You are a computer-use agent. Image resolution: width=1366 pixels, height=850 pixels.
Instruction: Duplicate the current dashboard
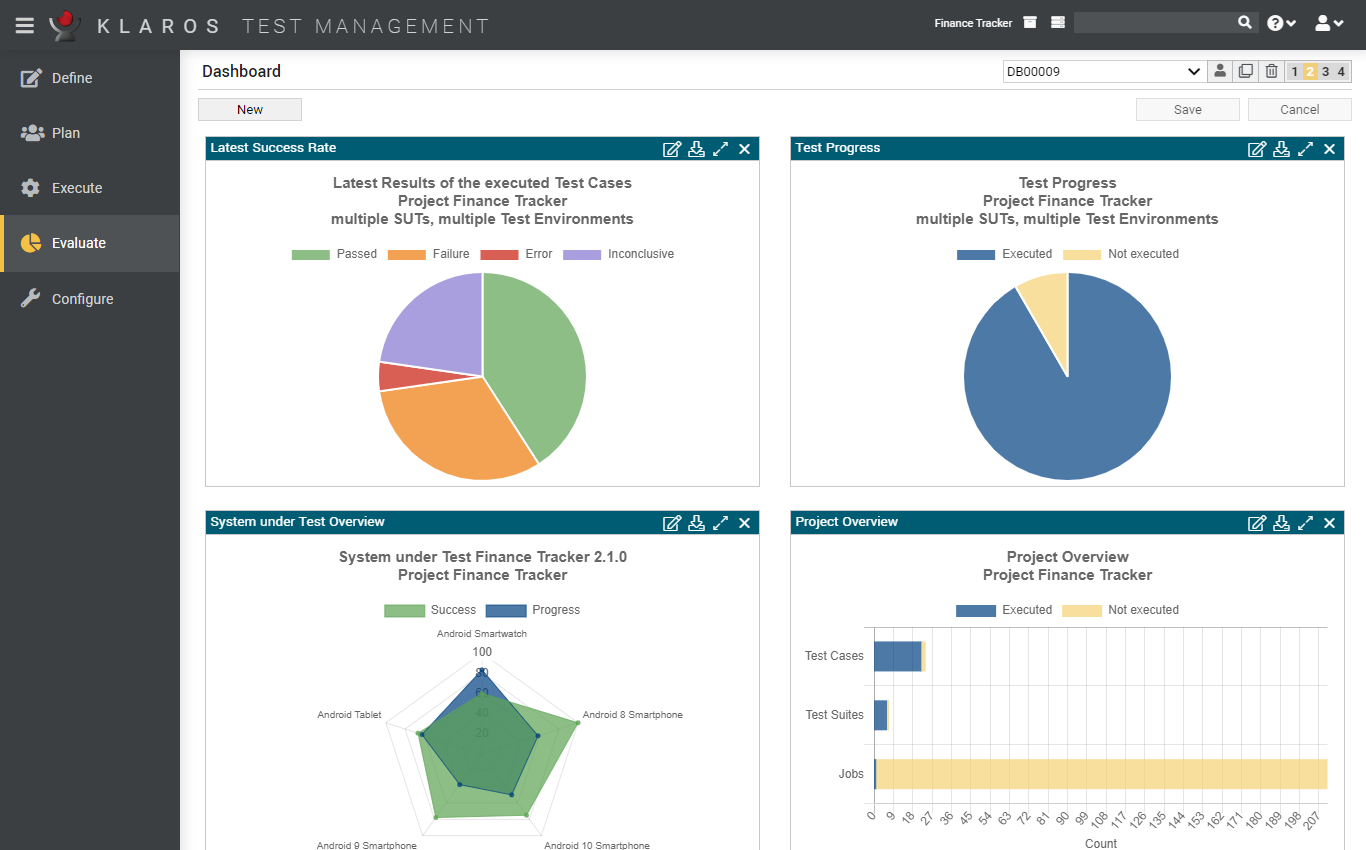(x=1244, y=71)
